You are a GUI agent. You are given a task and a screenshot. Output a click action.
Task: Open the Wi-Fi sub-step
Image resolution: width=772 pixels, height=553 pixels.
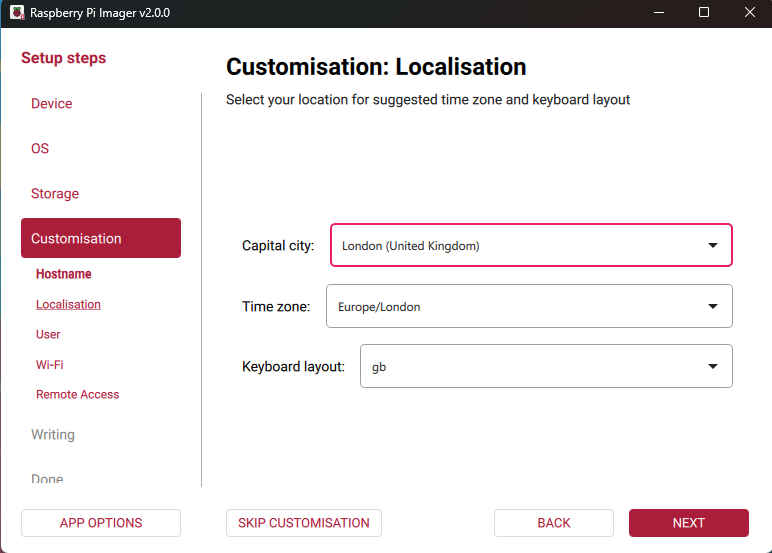[x=50, y=365]
